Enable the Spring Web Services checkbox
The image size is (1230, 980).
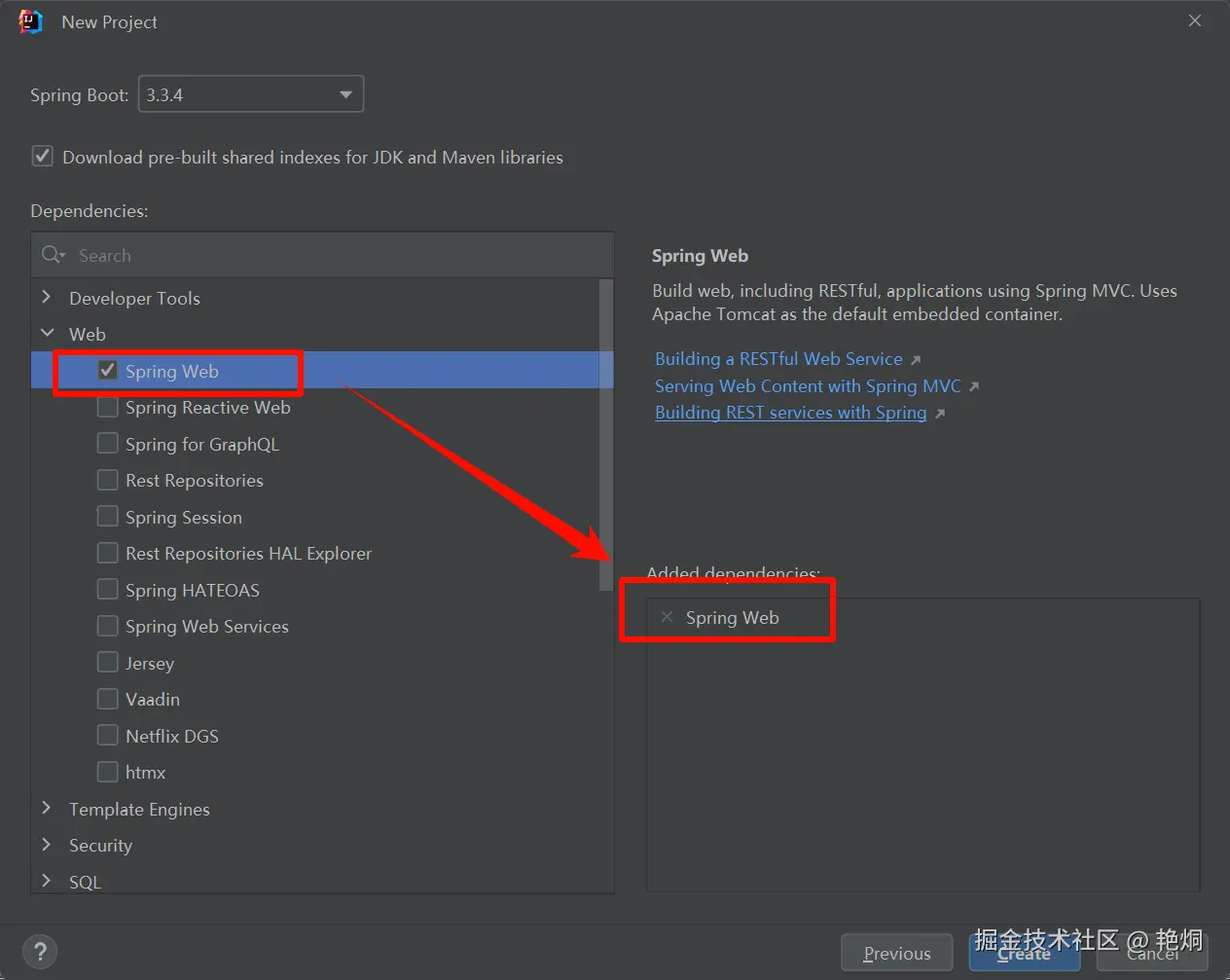108,626
